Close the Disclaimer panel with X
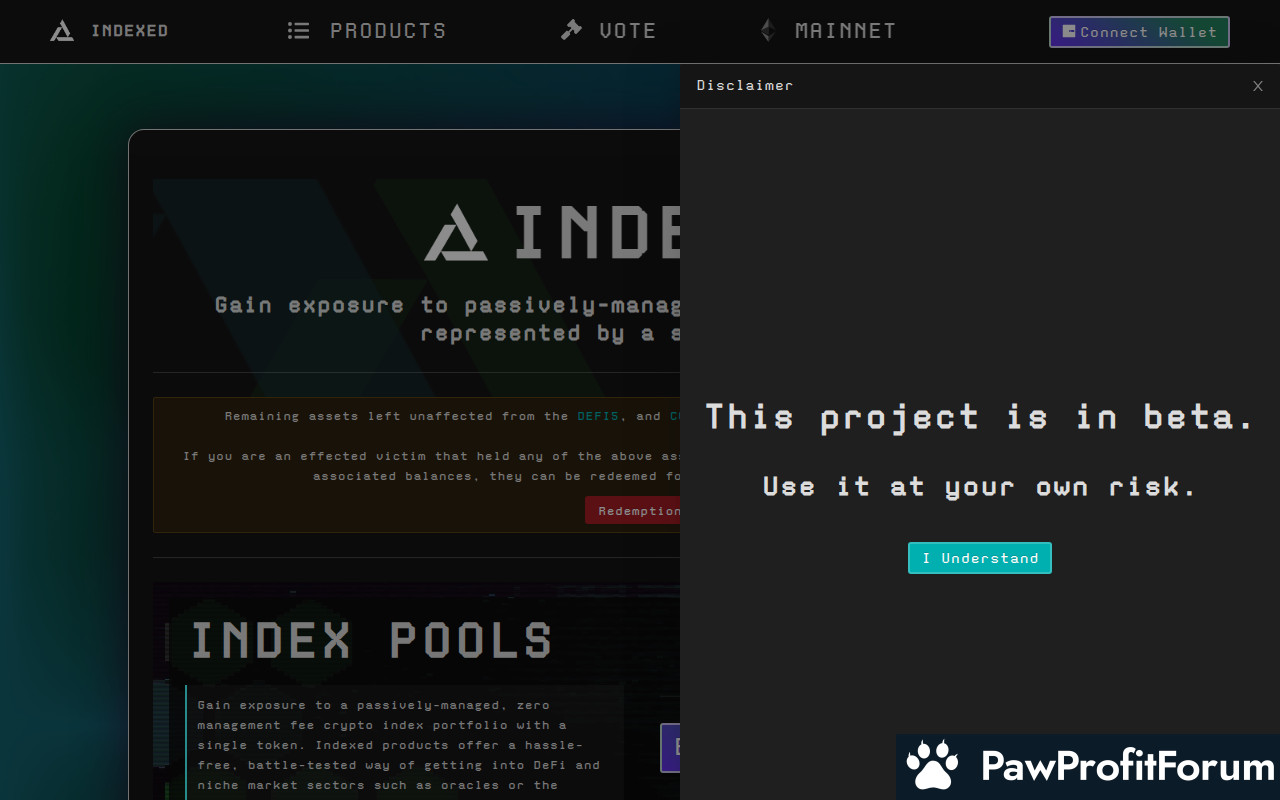Viewport: 1280px width, 800px height. point(1258,86)
